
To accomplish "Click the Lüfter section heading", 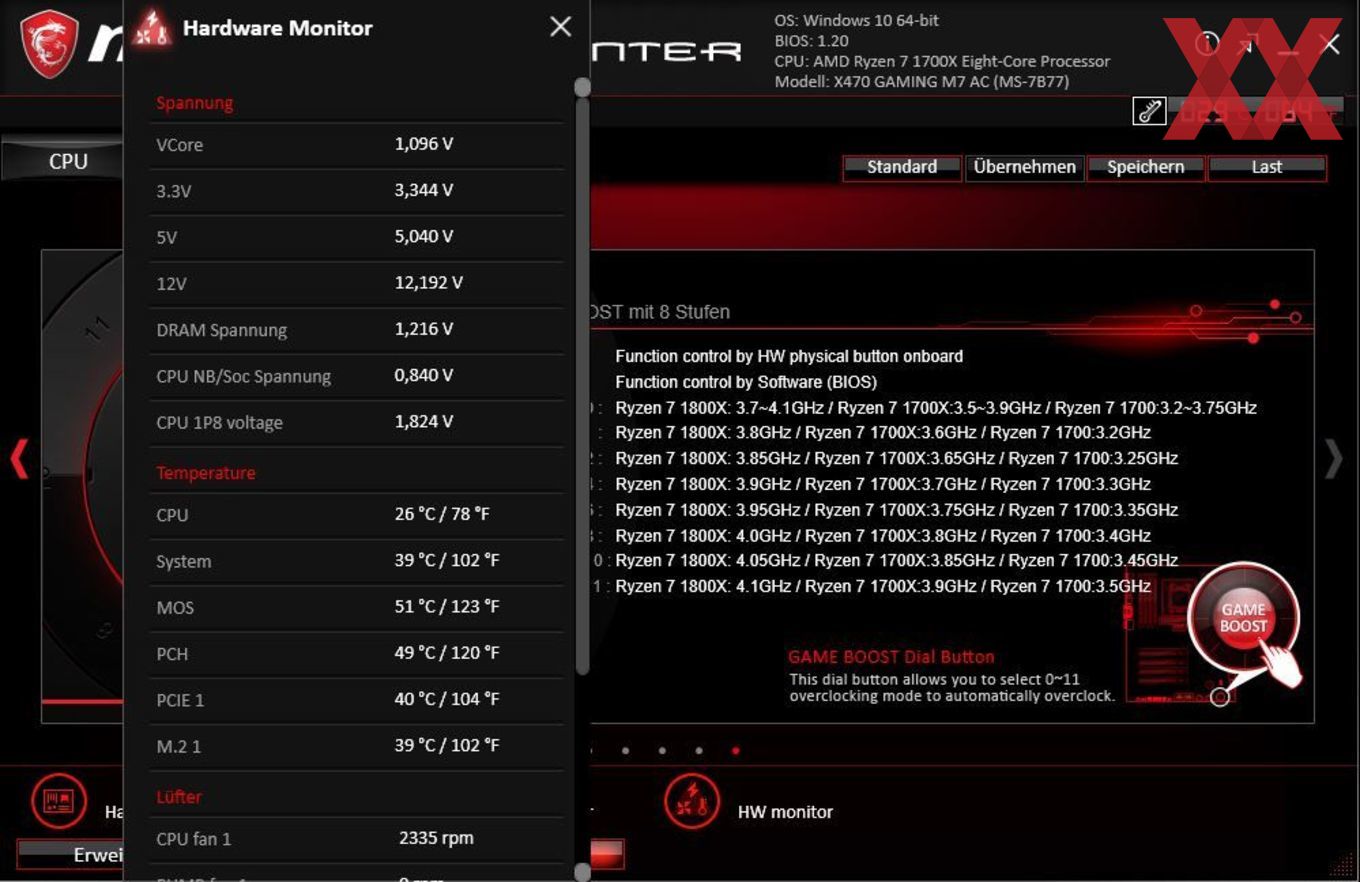I will [179, 797].
